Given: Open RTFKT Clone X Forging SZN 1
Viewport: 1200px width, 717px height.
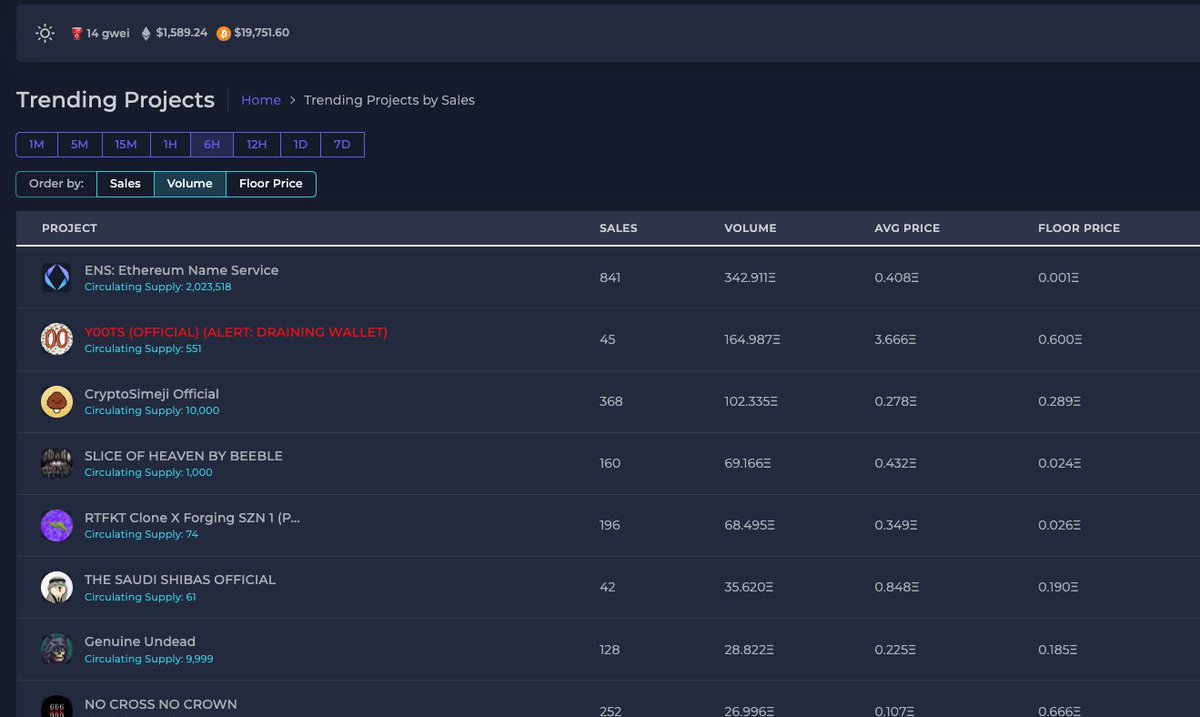Looking at the screenshot, I should click(x=192, y=518).
